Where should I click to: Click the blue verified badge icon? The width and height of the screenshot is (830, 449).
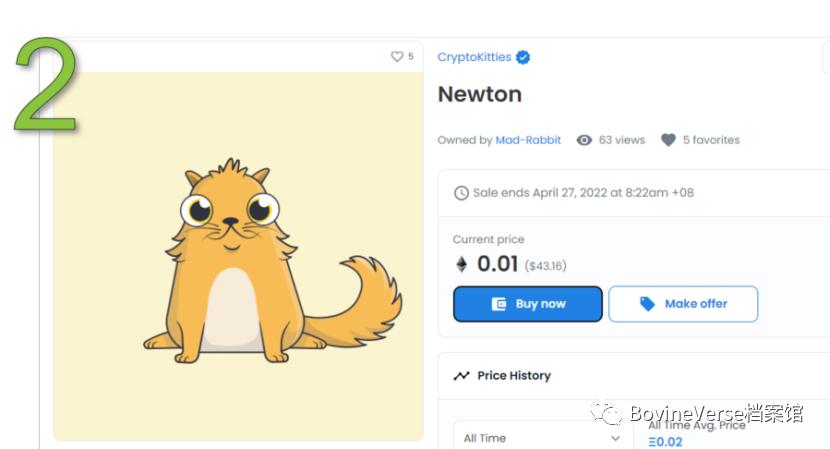(x=523, y=58)
